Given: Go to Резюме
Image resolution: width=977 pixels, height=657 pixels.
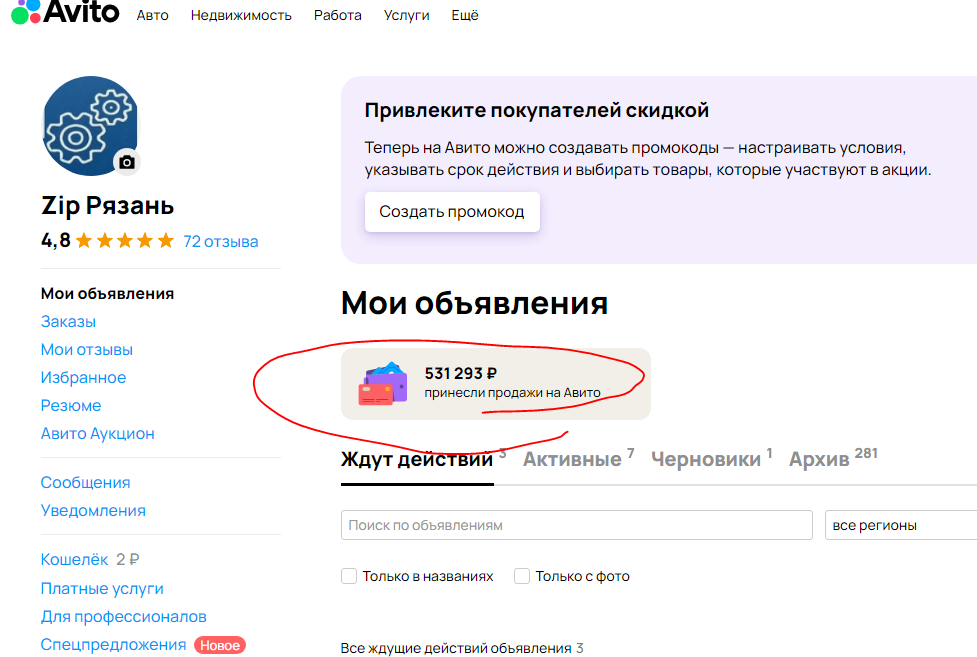Looking at the screenshot, I should click(71, 406).
